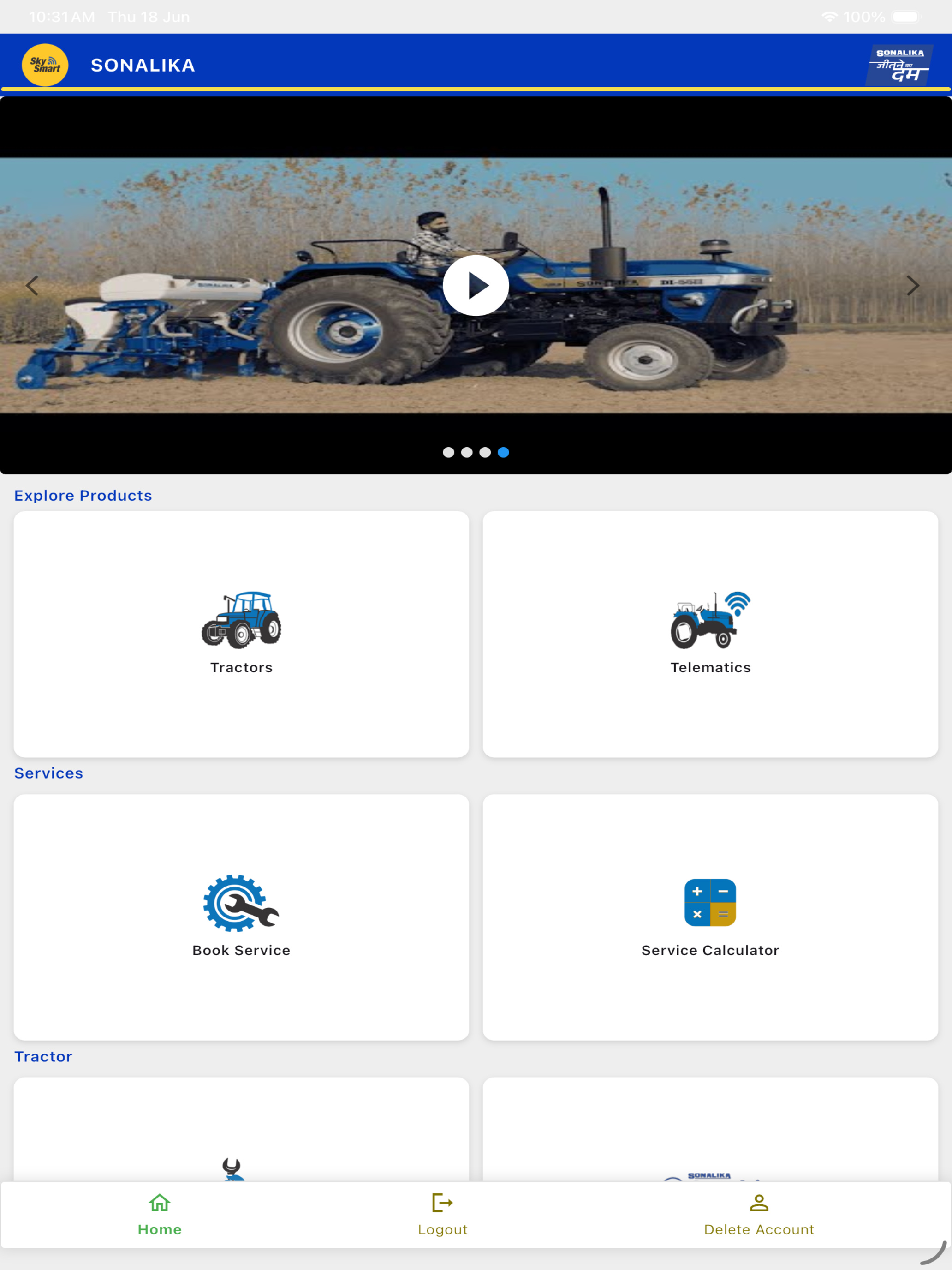Image resolution: width=952 pixels, height=1270 pixels.
Task: Tap the Logout tab
Action: [x=442, y=1215]
